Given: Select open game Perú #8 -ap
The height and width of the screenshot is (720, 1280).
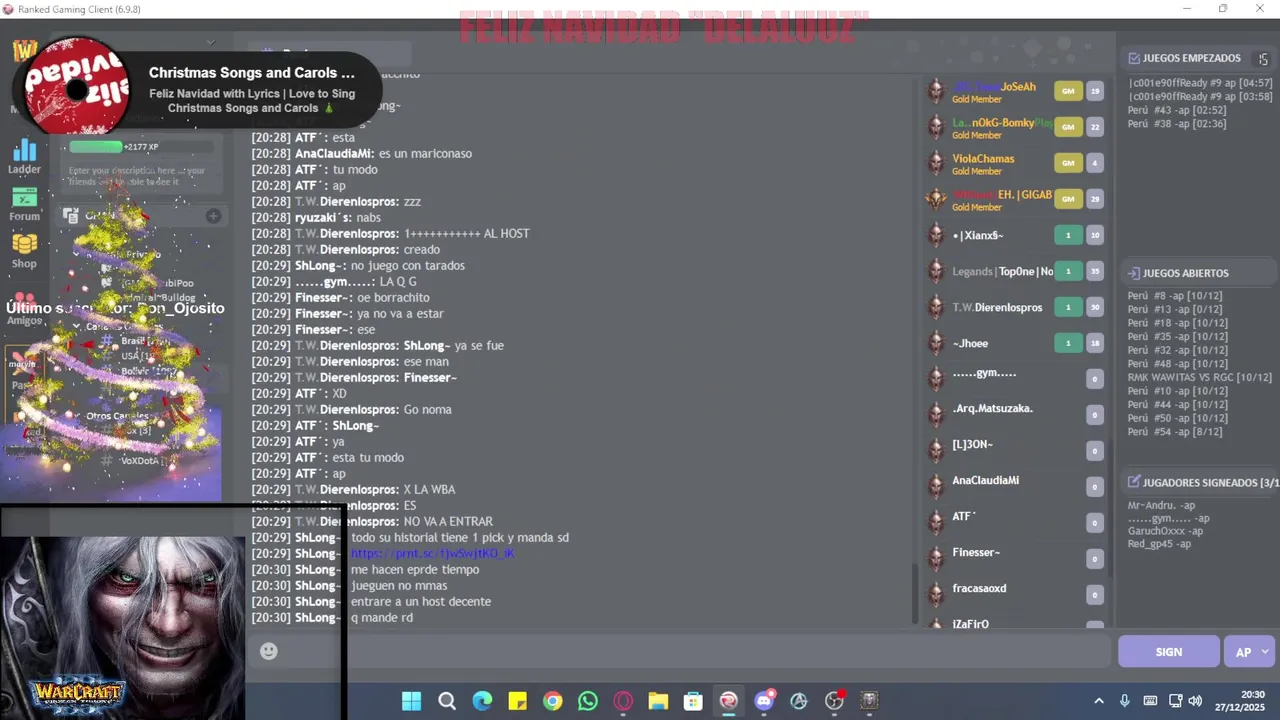Looking at the screenshot, I should click(1175, 296).
